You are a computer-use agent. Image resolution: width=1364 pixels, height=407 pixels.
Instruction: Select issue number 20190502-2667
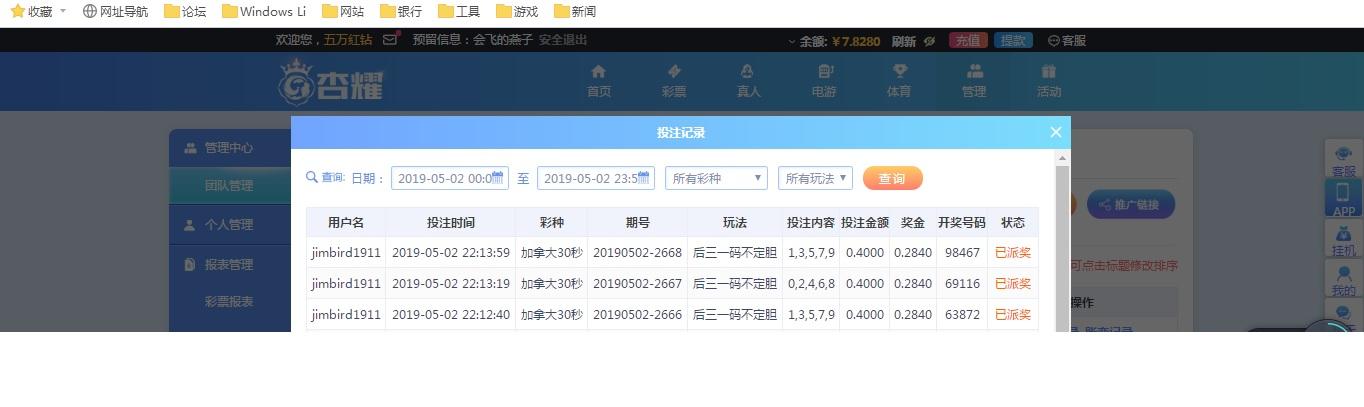637,283
